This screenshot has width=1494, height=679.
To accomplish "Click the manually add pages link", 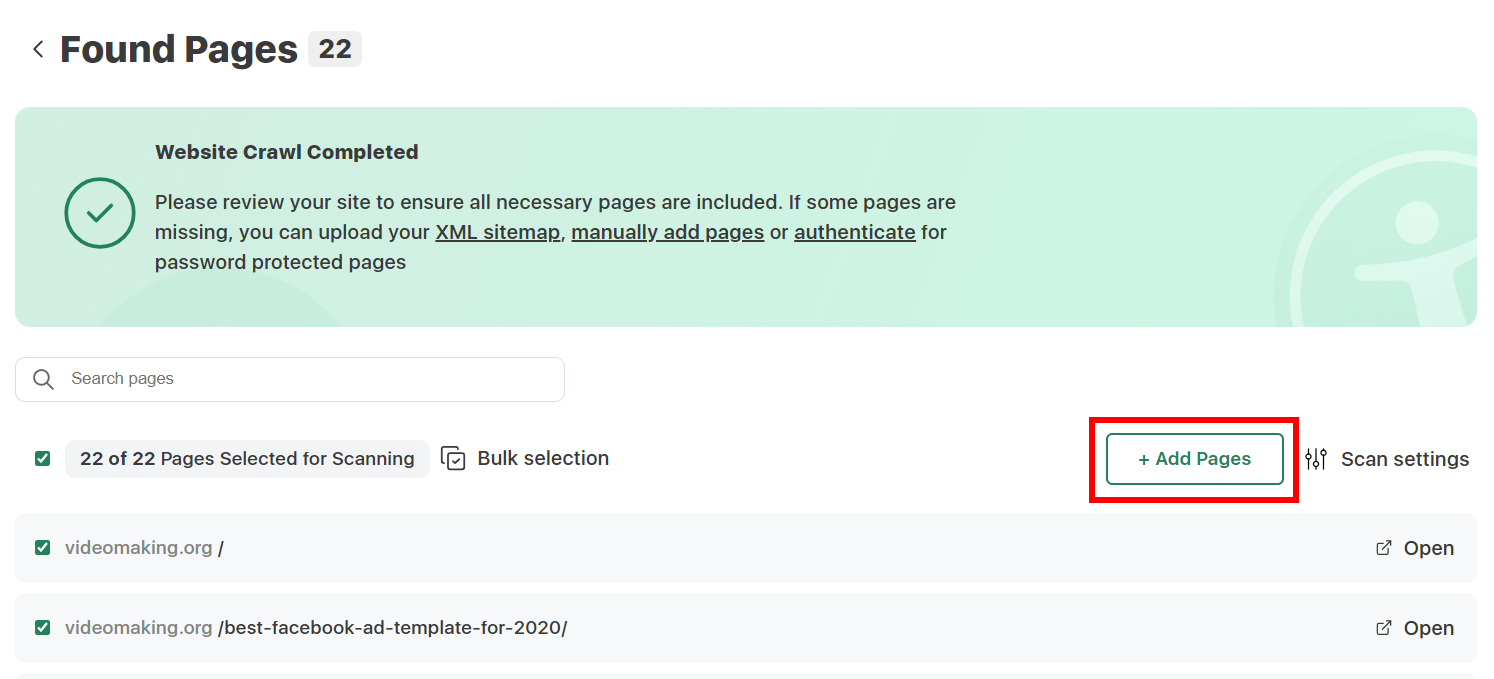I will click(x=667, y=231).
